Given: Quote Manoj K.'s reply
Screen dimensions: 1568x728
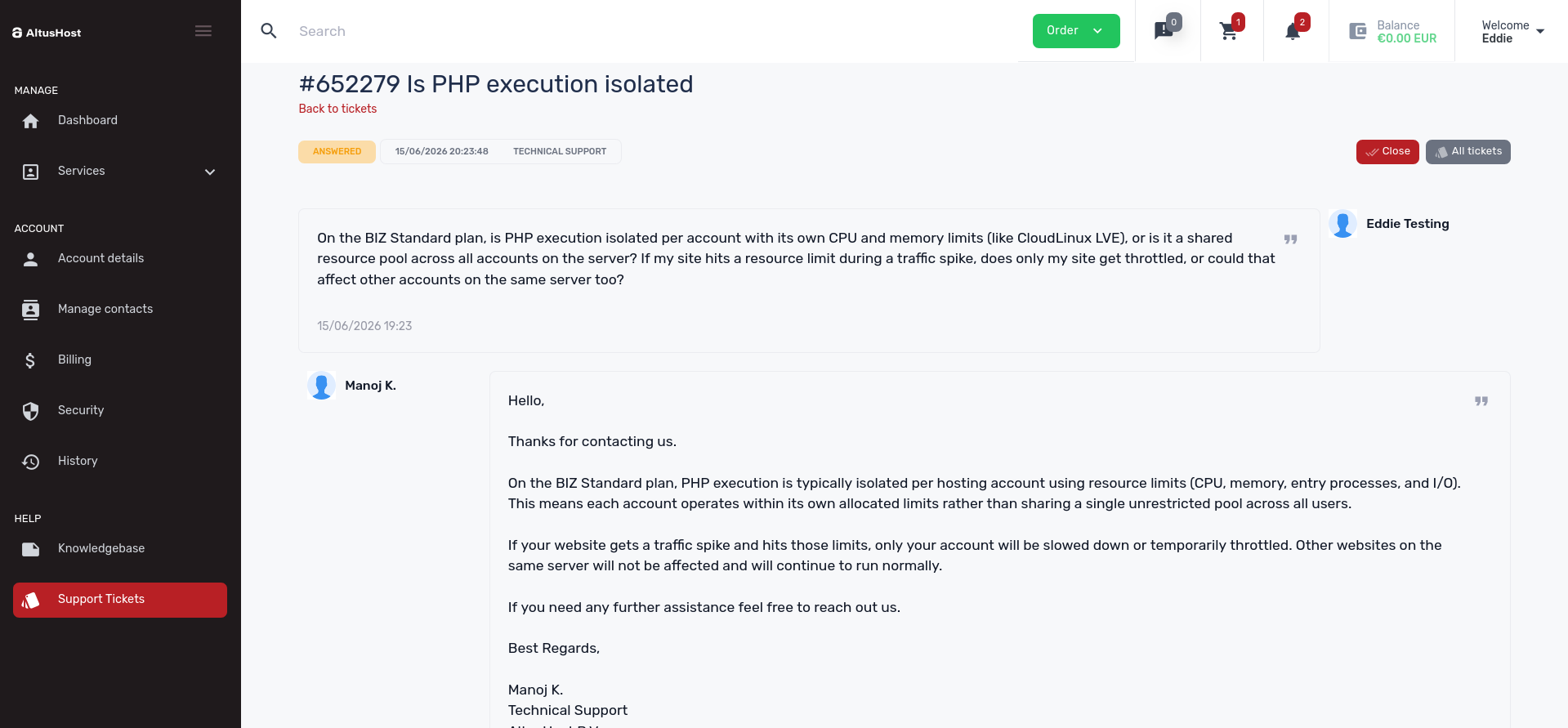Looking at the screenshot, I should click(x=1481, y=401).
